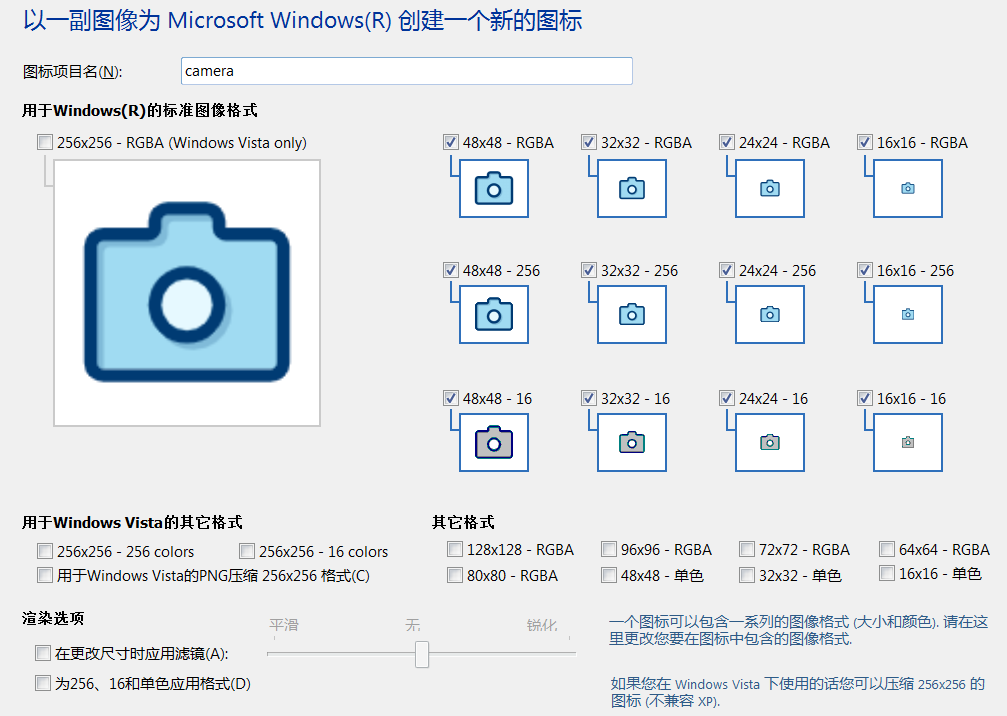Check the 128x128 - RGBA format
The width and height of the screenshot is (1007, 716).
coord(455,548)
